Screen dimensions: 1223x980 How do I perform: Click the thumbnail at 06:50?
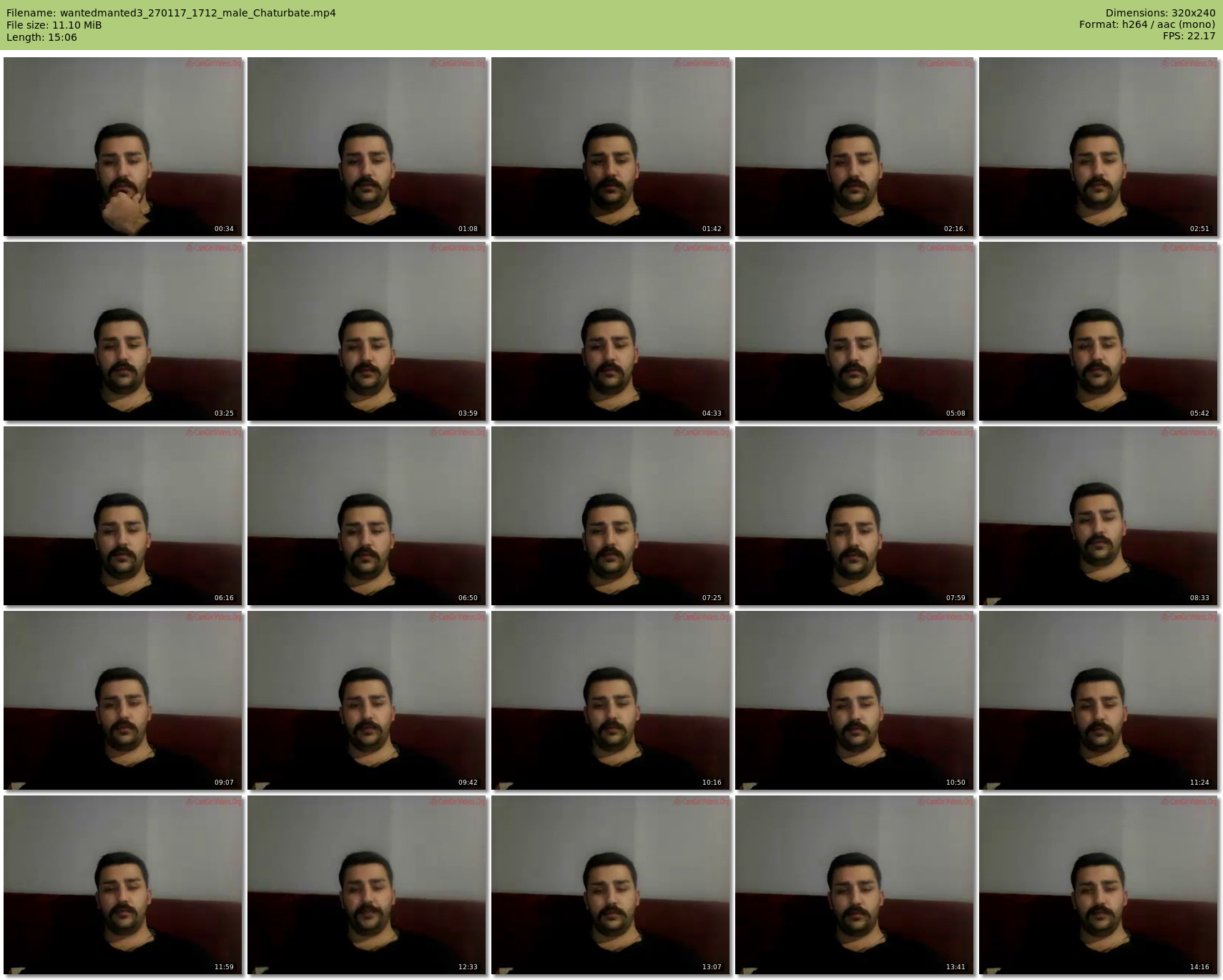coord(367,516)
